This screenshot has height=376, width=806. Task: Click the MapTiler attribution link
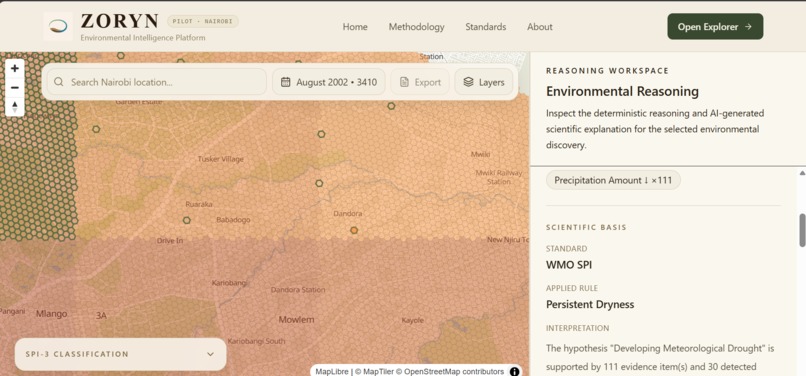(x=375, y=371)
